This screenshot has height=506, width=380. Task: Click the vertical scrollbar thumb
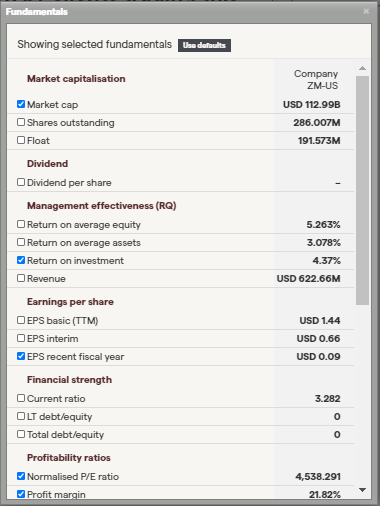pyautogui.click(x=362, y=190)
